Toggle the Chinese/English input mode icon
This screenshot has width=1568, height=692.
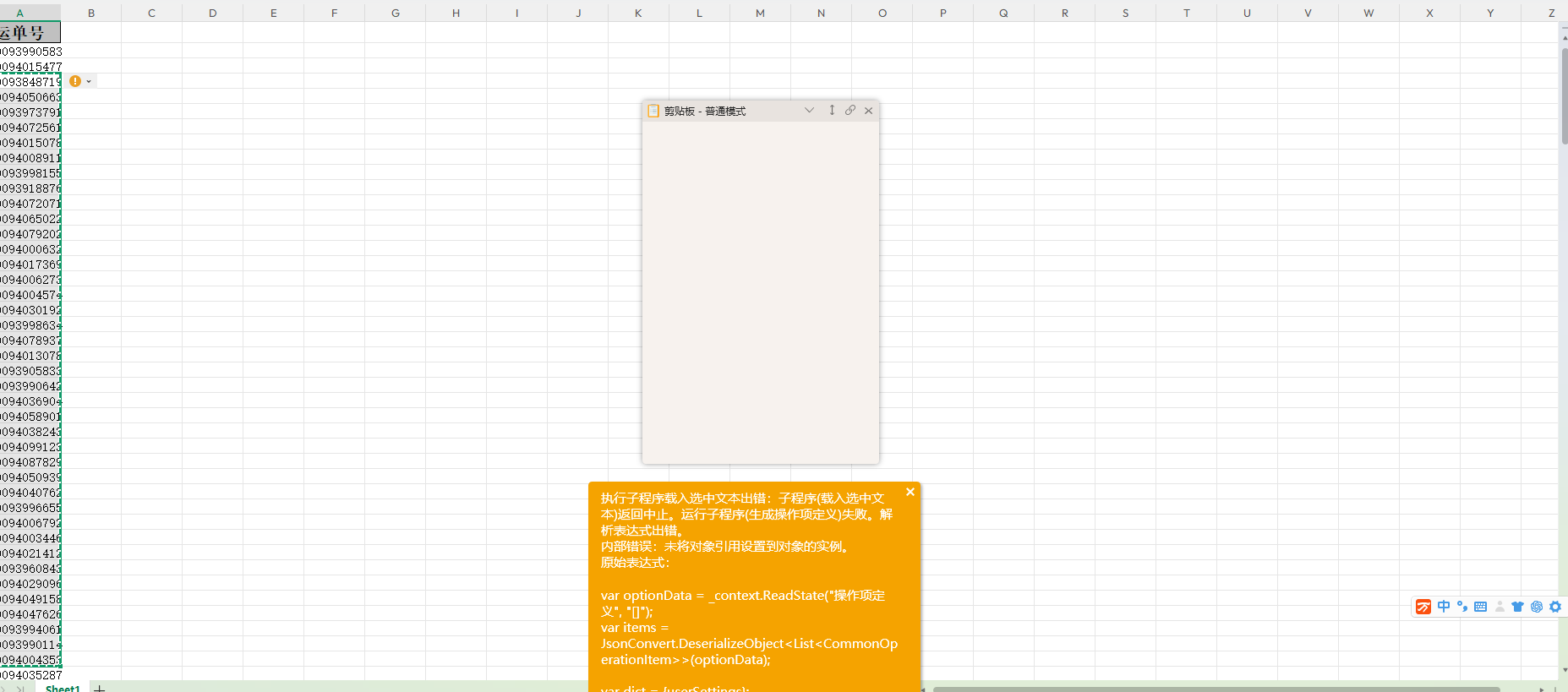click(x=1444, y=607)
